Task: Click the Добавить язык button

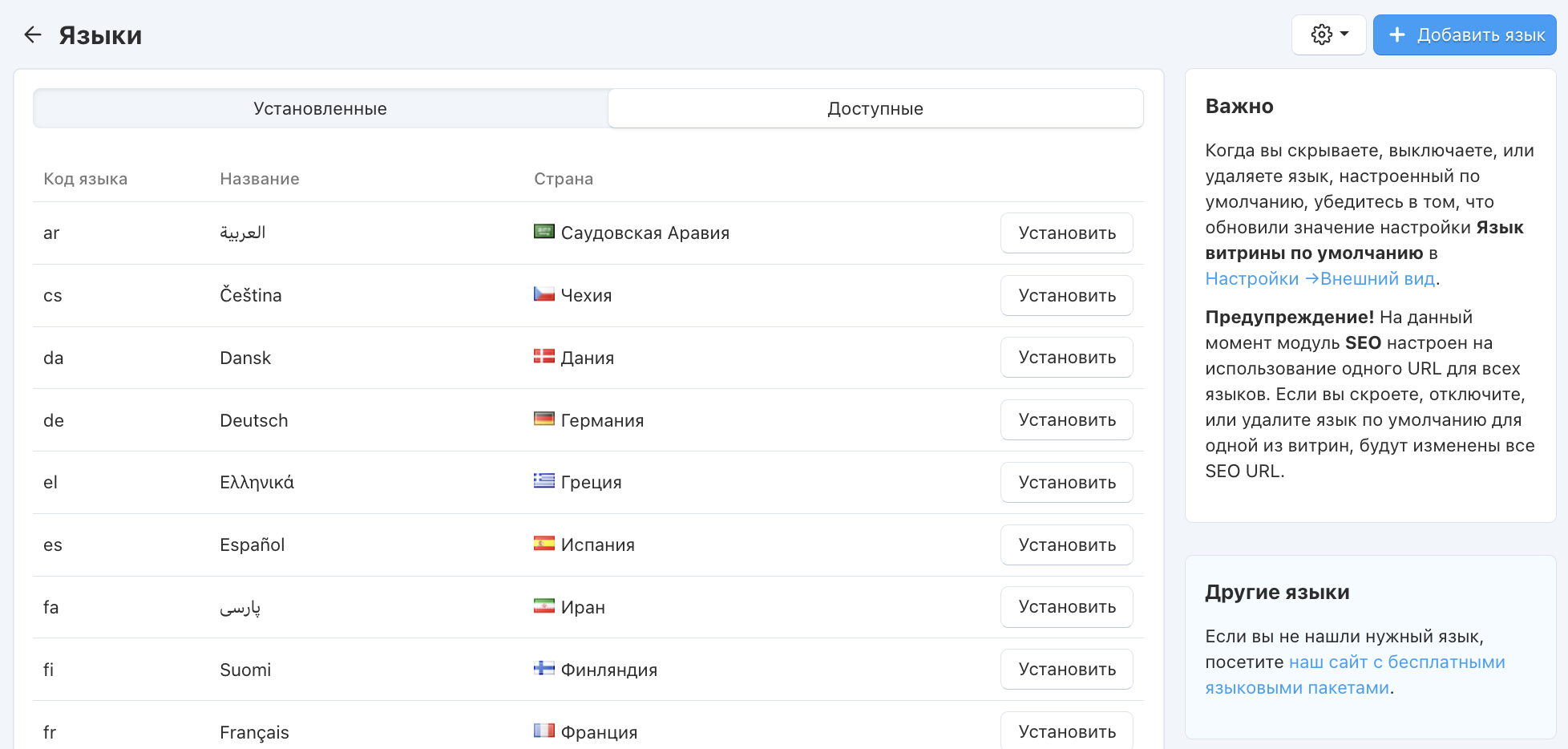Action: (x=1464, y=34)
